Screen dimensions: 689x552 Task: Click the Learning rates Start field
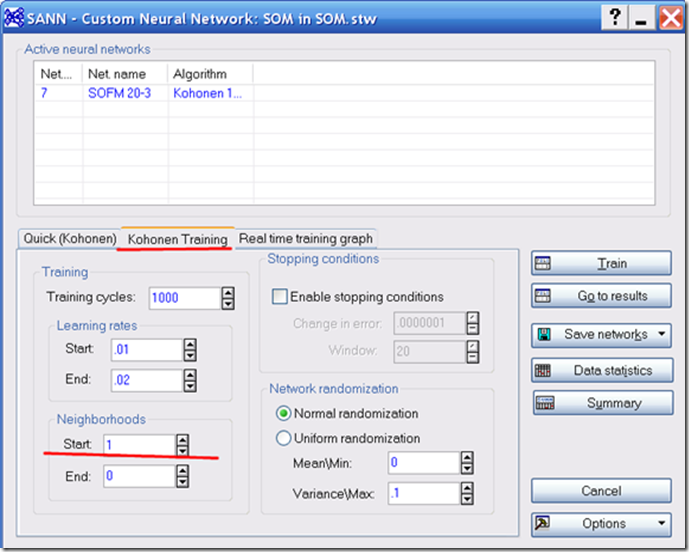(x=147, y=350)
